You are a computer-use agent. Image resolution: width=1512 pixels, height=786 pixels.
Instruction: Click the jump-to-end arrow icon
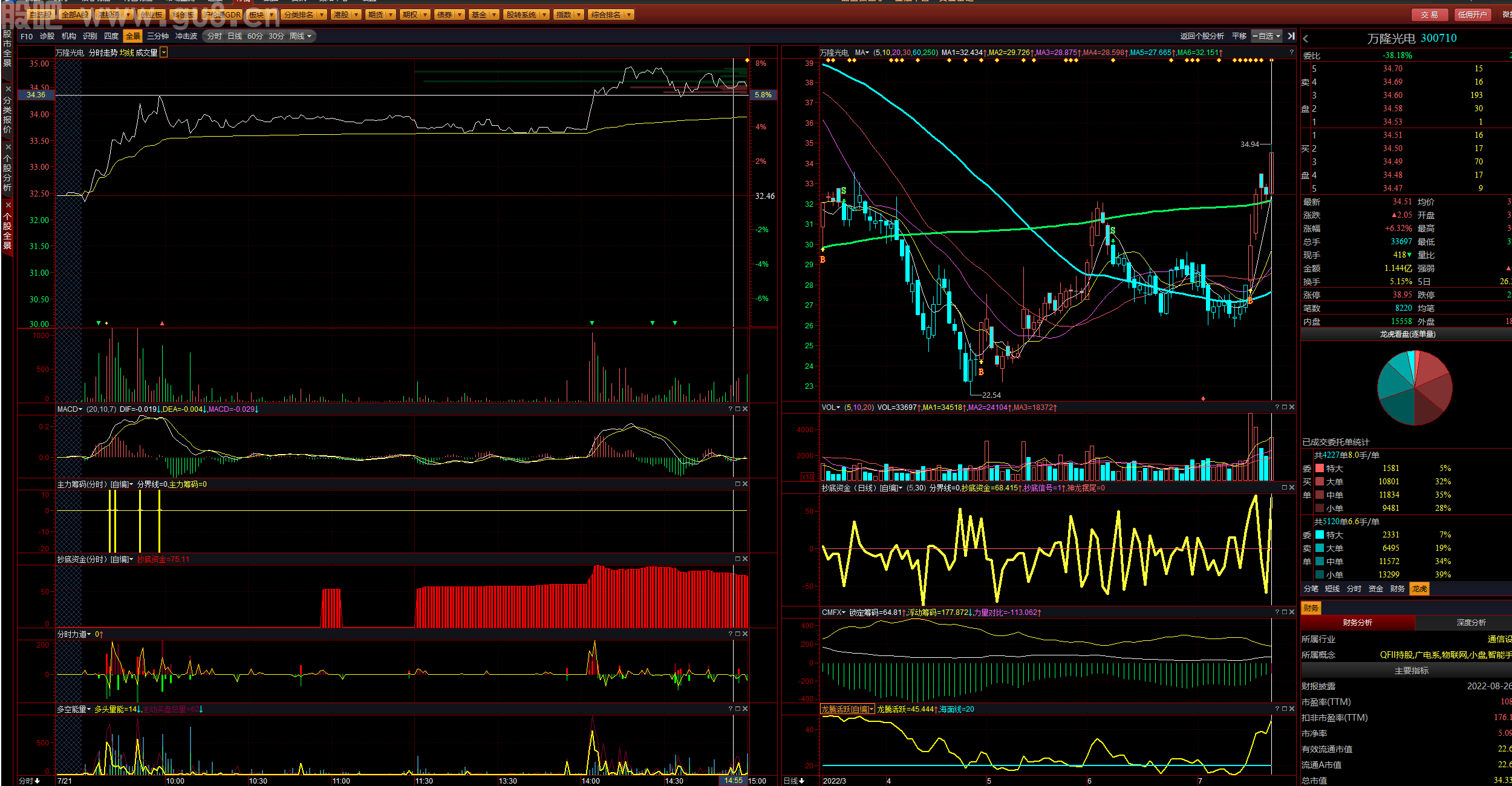click(x=1291, y=36)
